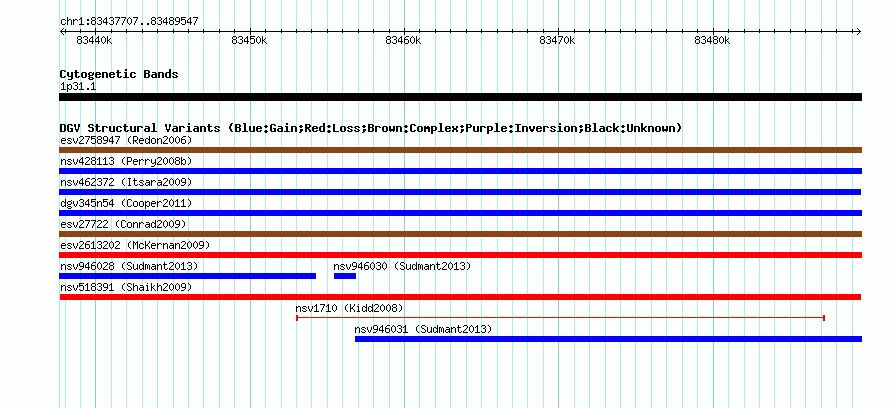This screenshot has width=890, height=408.
Task: Click the nsv946028 (Sudmant2013) label
Action: click(x=129, y=266)
